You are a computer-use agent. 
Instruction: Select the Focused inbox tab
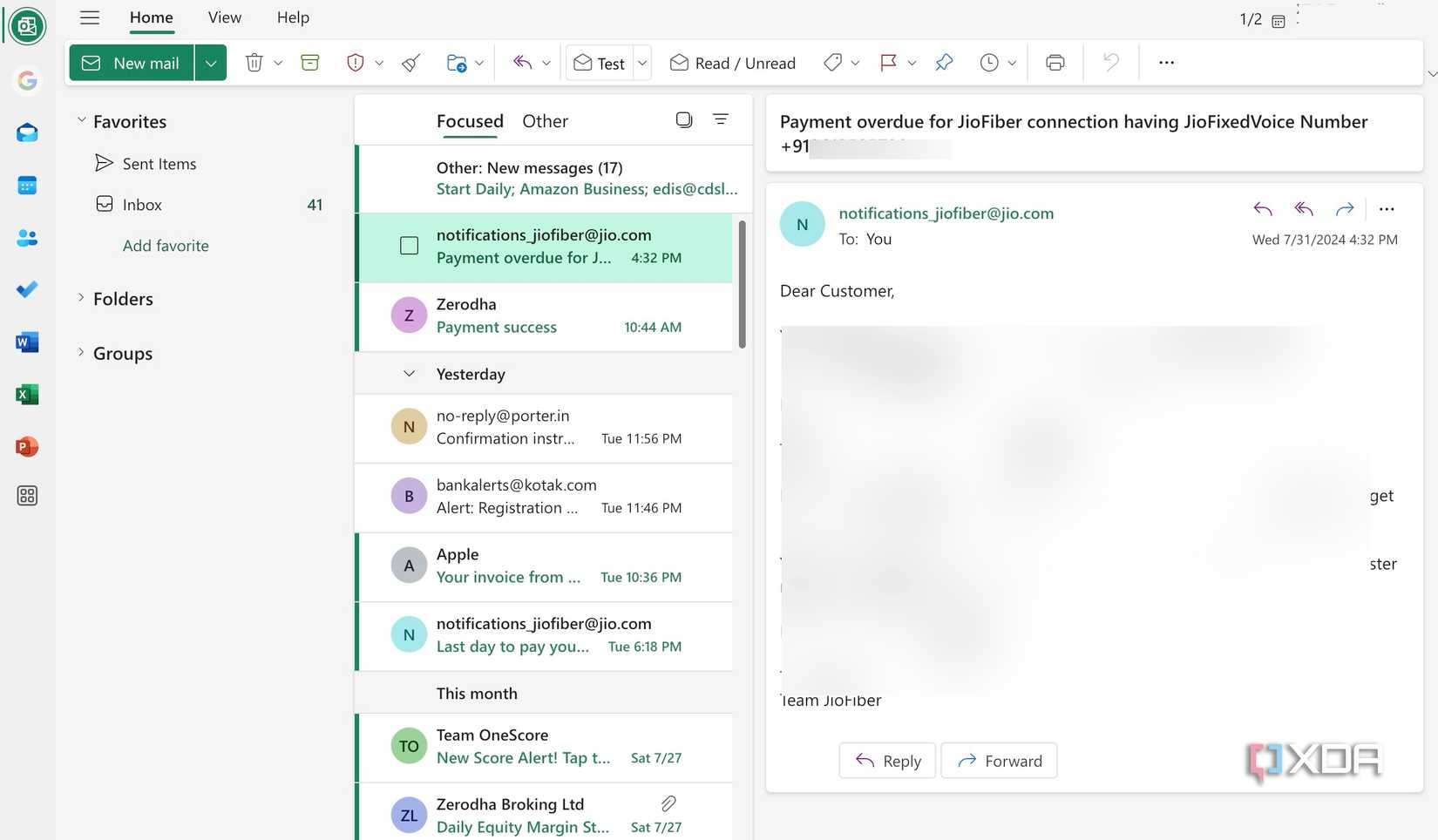470,121
